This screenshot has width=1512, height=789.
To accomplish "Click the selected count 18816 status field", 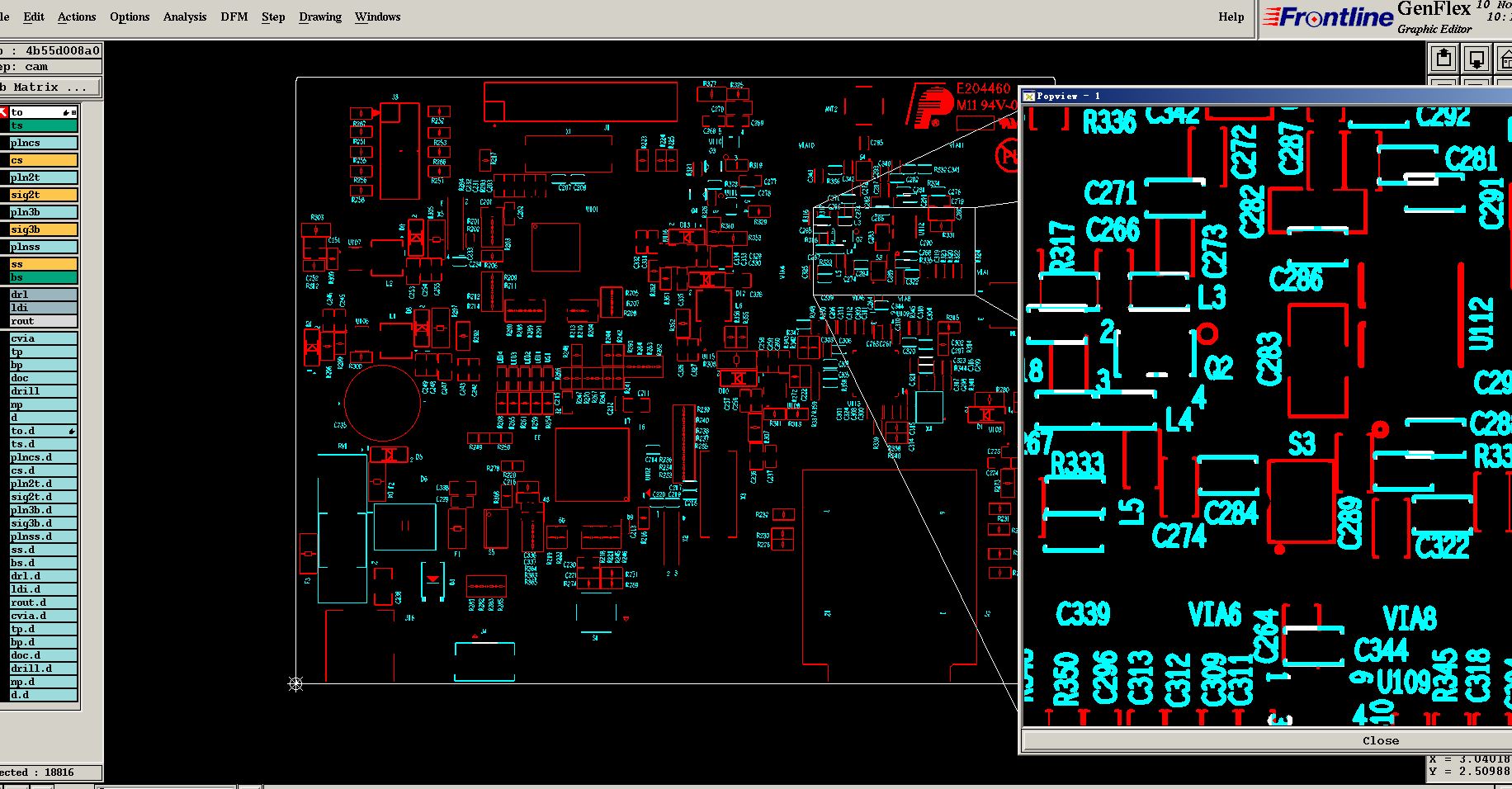I will (x=50, y=772).
